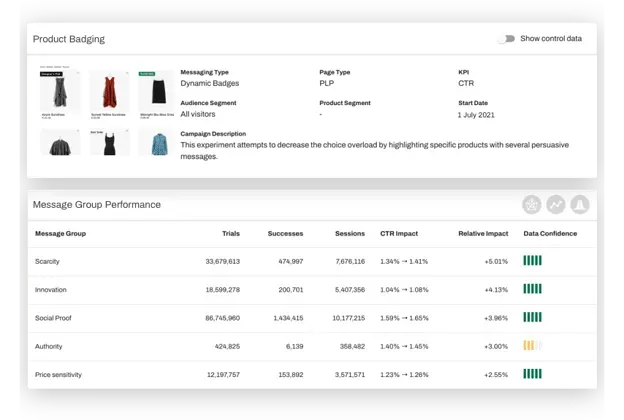Select the Authority message group row
Screen dimensions: 624x420
point(312,346)
